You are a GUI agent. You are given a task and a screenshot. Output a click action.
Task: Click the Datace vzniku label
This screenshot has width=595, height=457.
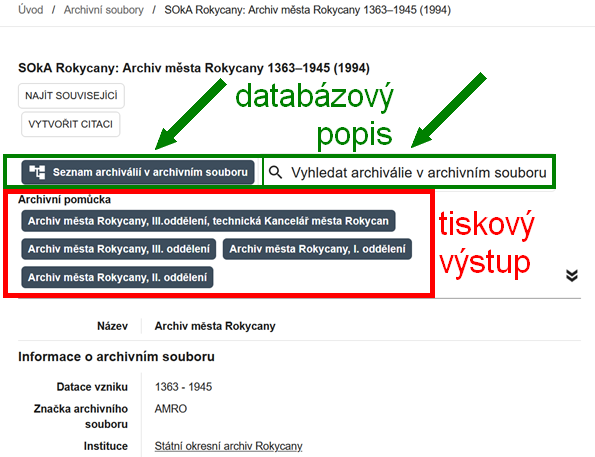(x=92, y=387)
